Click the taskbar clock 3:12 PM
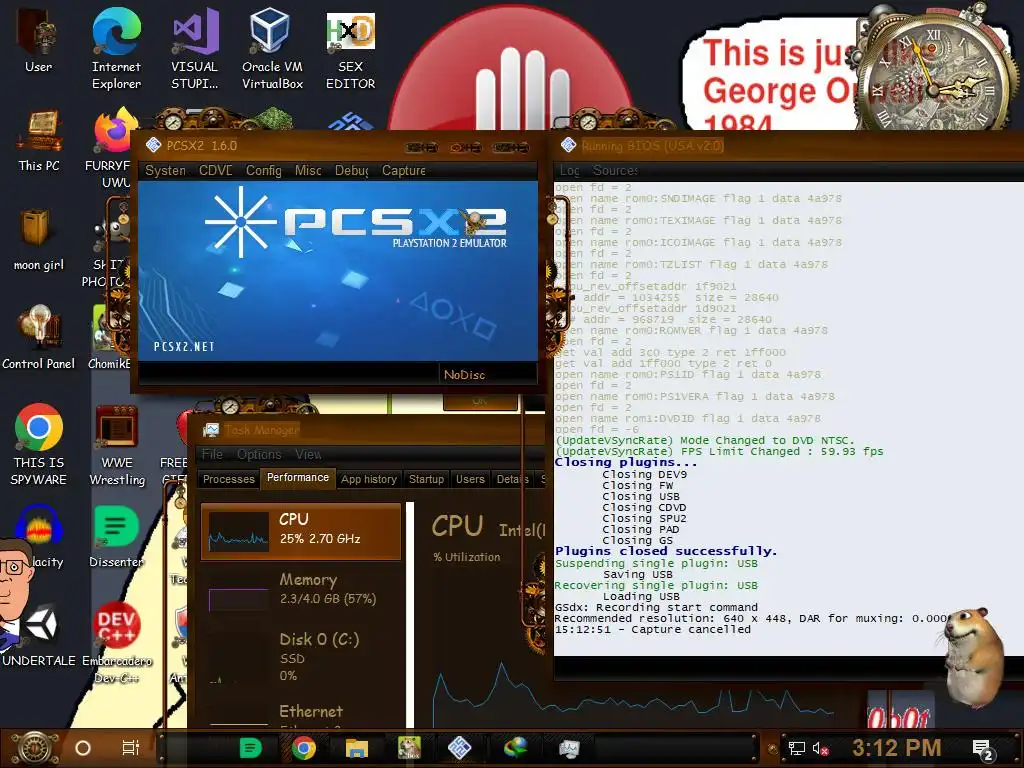 click(x=896, y=748)
